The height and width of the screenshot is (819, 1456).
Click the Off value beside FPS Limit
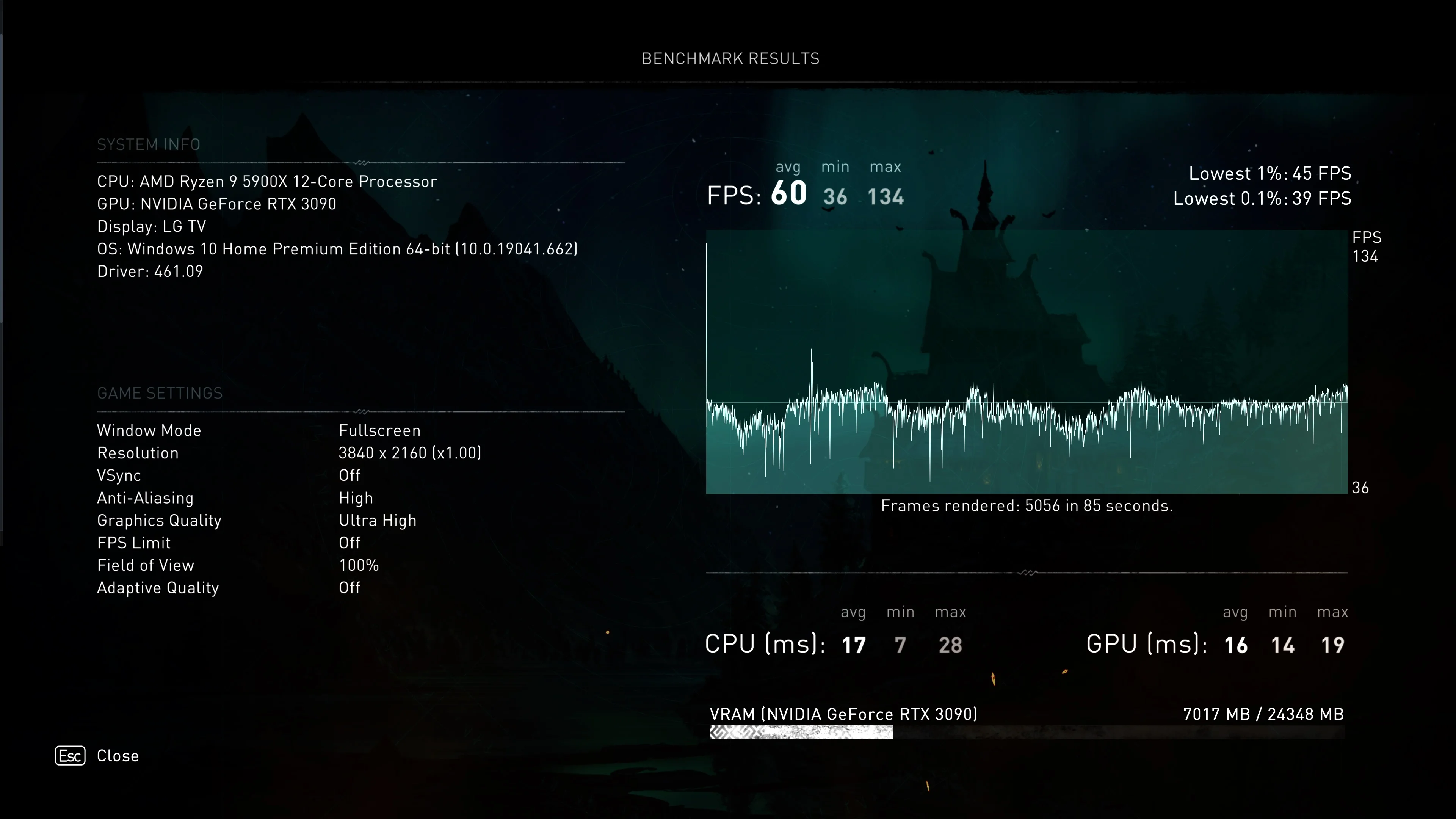[349, 543]
